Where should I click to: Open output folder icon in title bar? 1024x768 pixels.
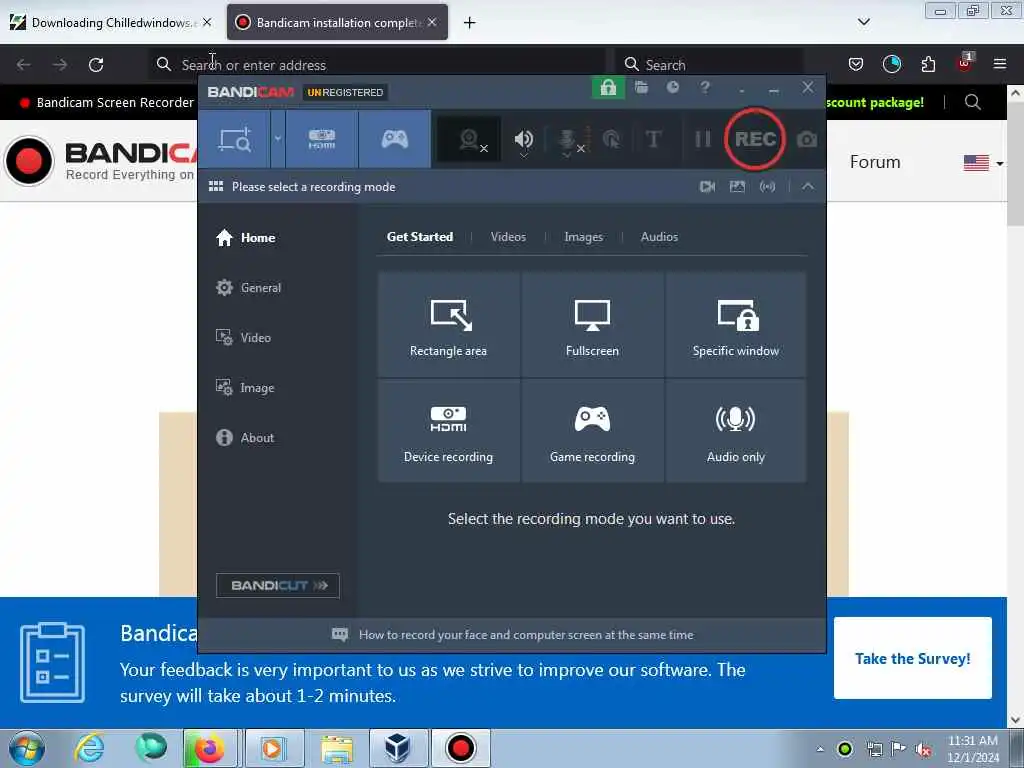(x=641, y=88)
